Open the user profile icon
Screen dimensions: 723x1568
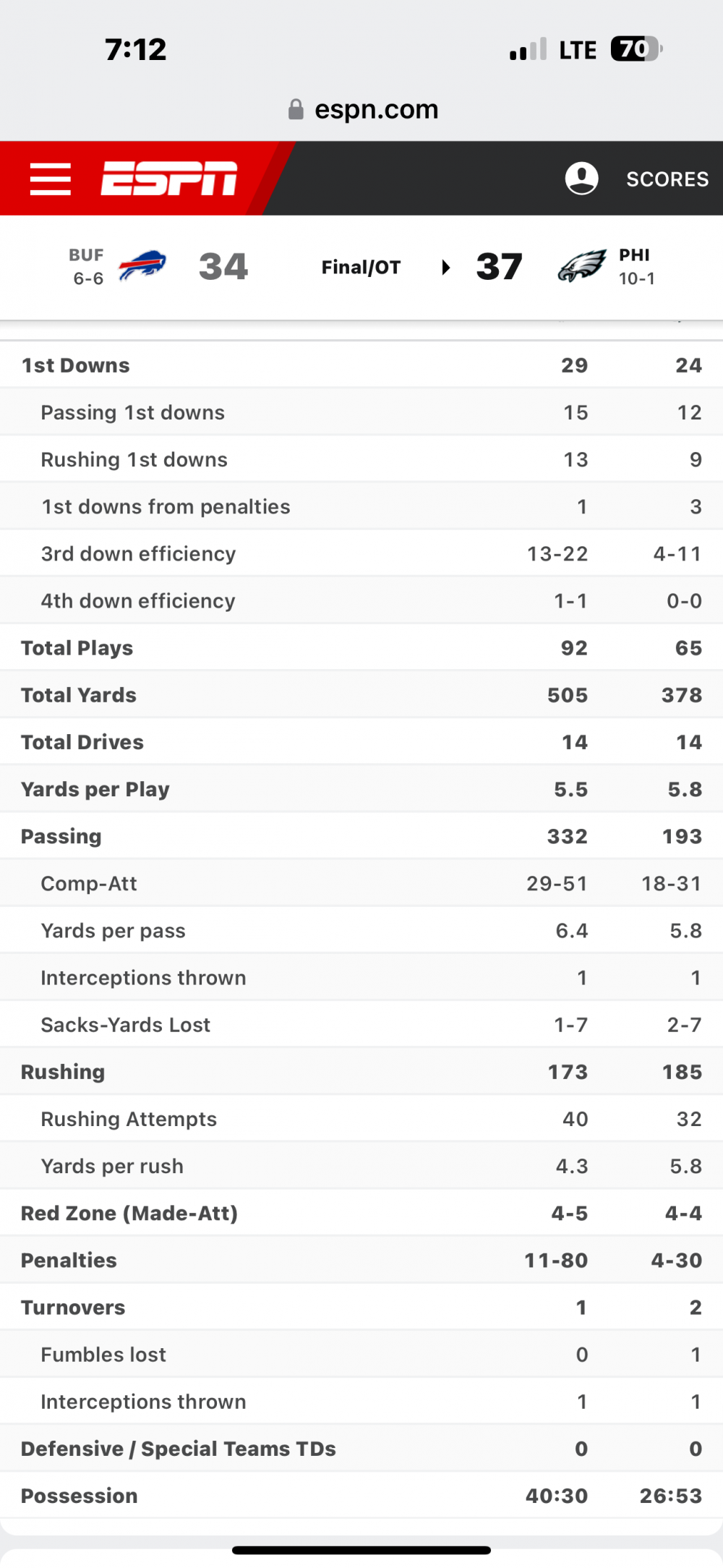coord(581,179)
